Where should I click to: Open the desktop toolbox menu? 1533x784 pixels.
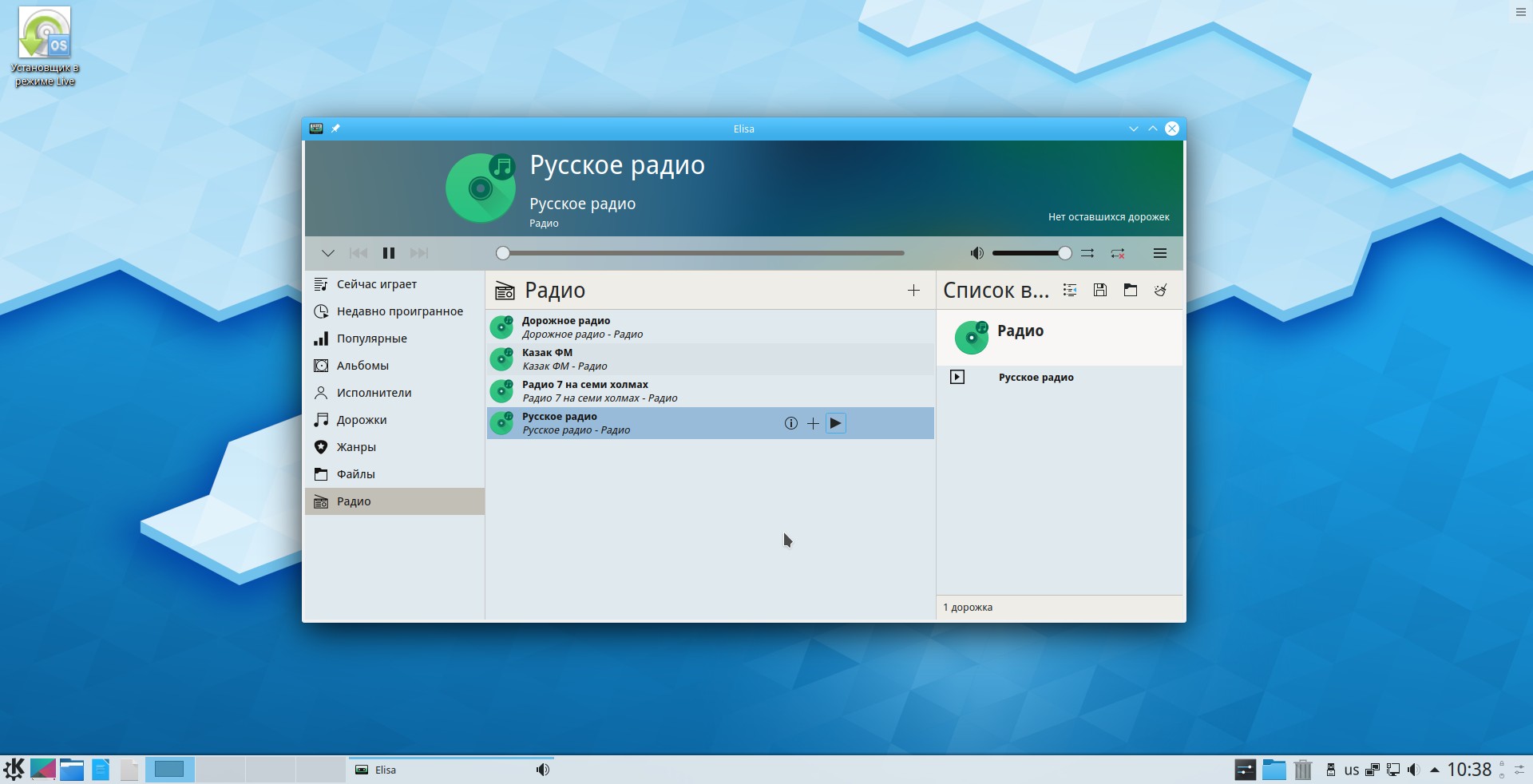[1521, 12]
